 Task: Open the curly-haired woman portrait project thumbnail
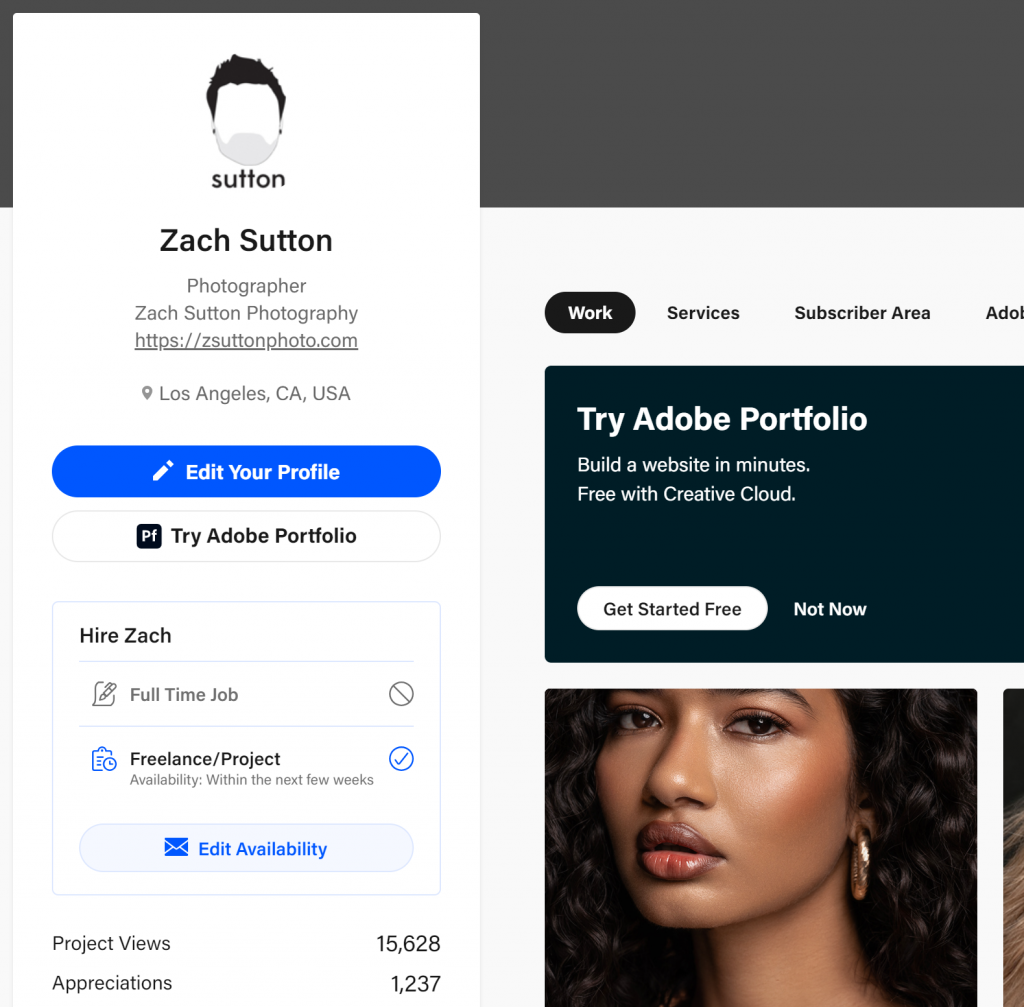click(761, 848)
